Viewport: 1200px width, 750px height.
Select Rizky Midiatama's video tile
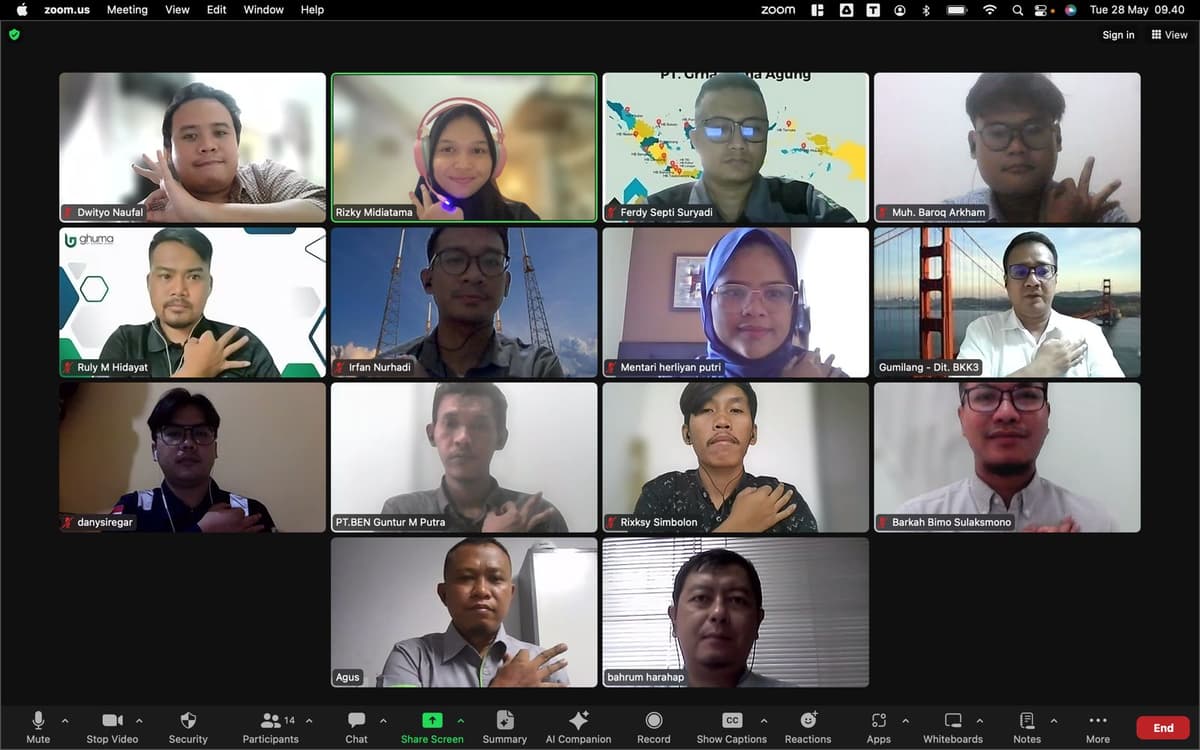464,147
